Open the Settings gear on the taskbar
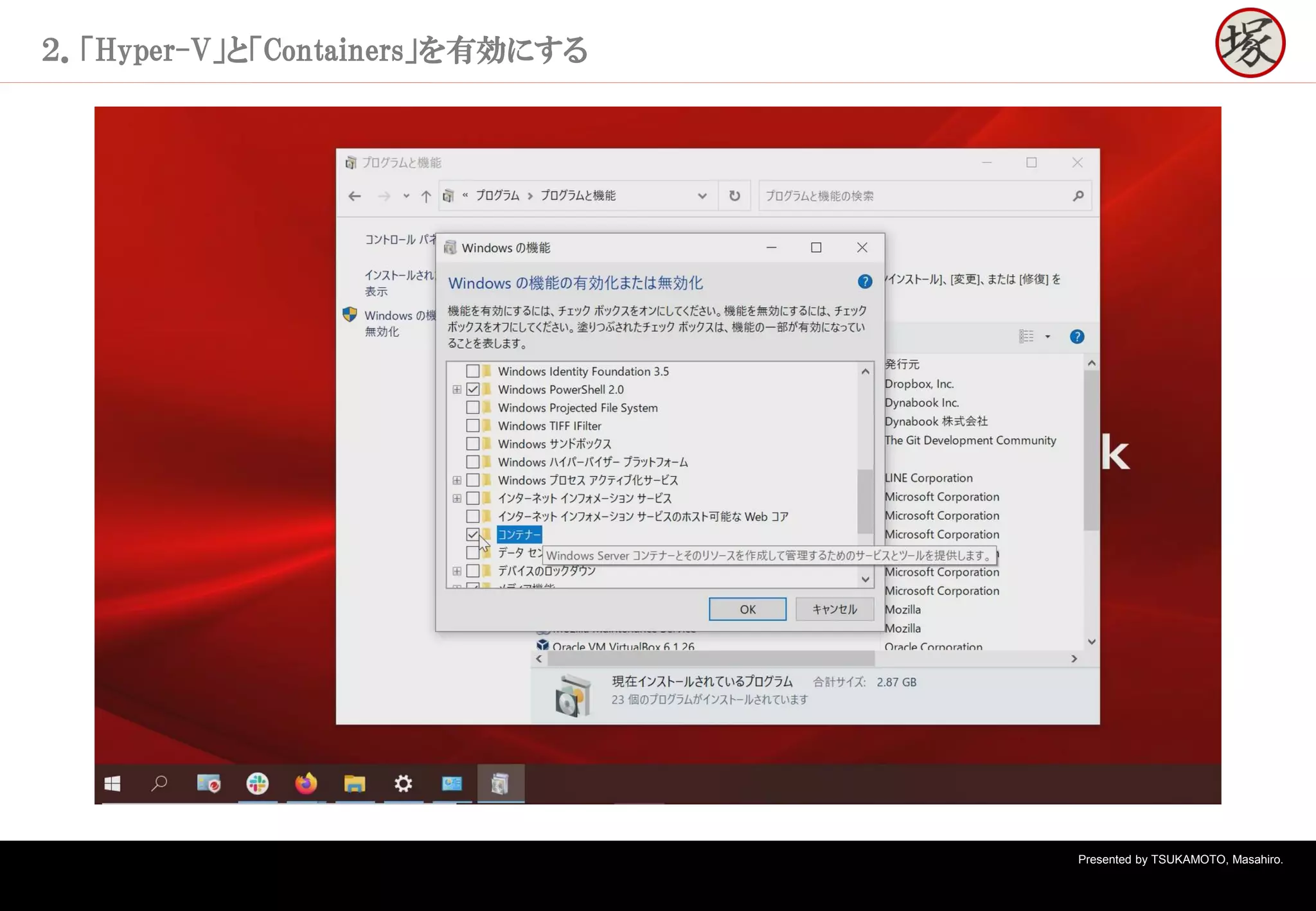 (403, 784)
